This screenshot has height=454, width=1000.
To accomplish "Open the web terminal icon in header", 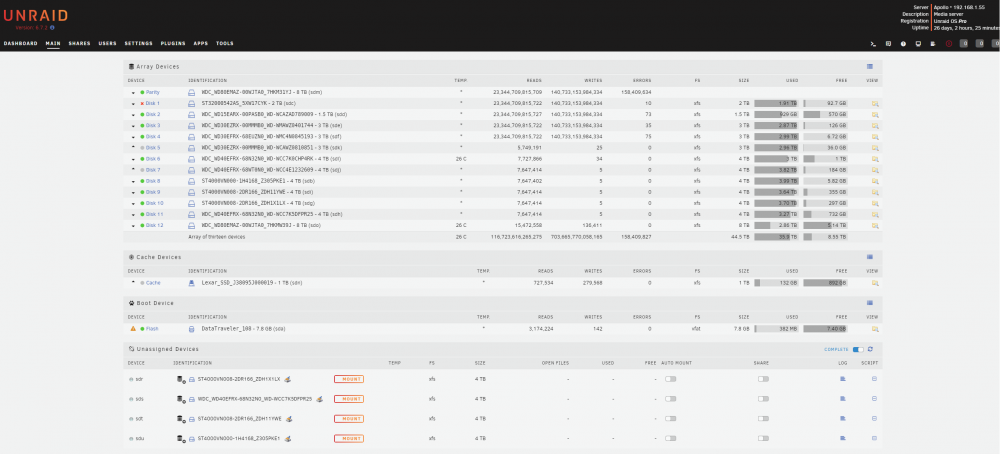I will click(x=873, y=43).
